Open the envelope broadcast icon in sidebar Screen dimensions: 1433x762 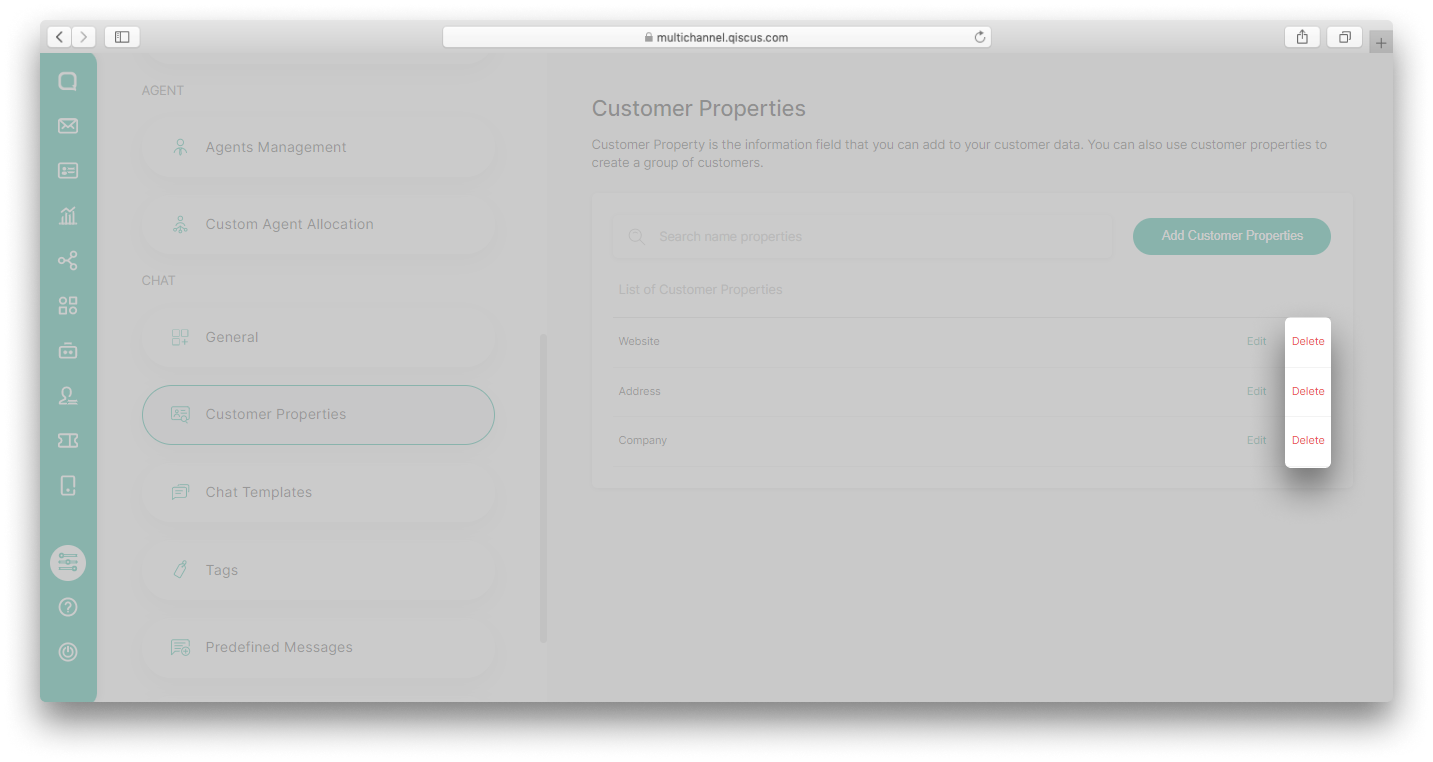point(68,126)
